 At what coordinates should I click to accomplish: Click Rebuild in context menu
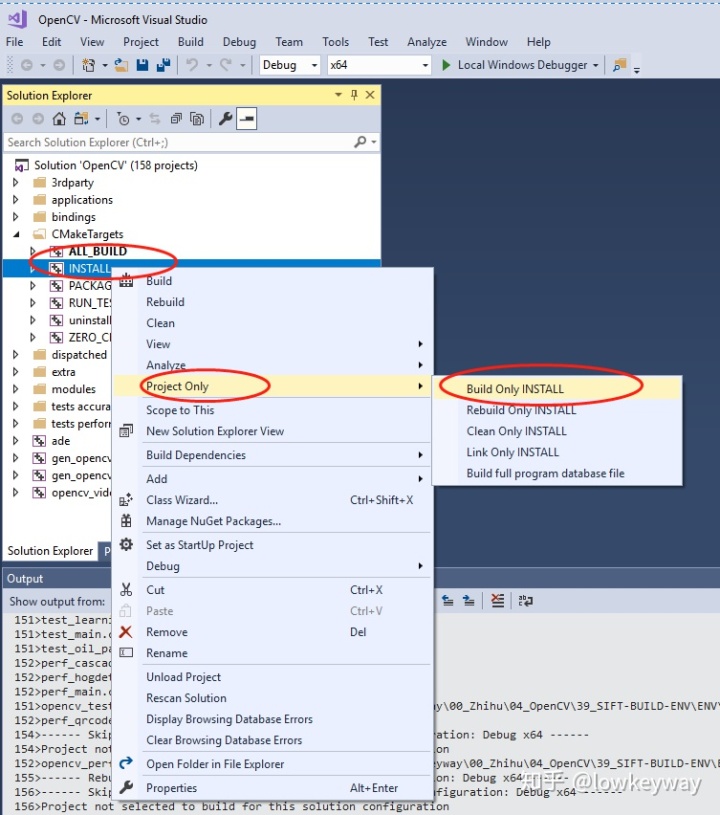pos(273,302)
